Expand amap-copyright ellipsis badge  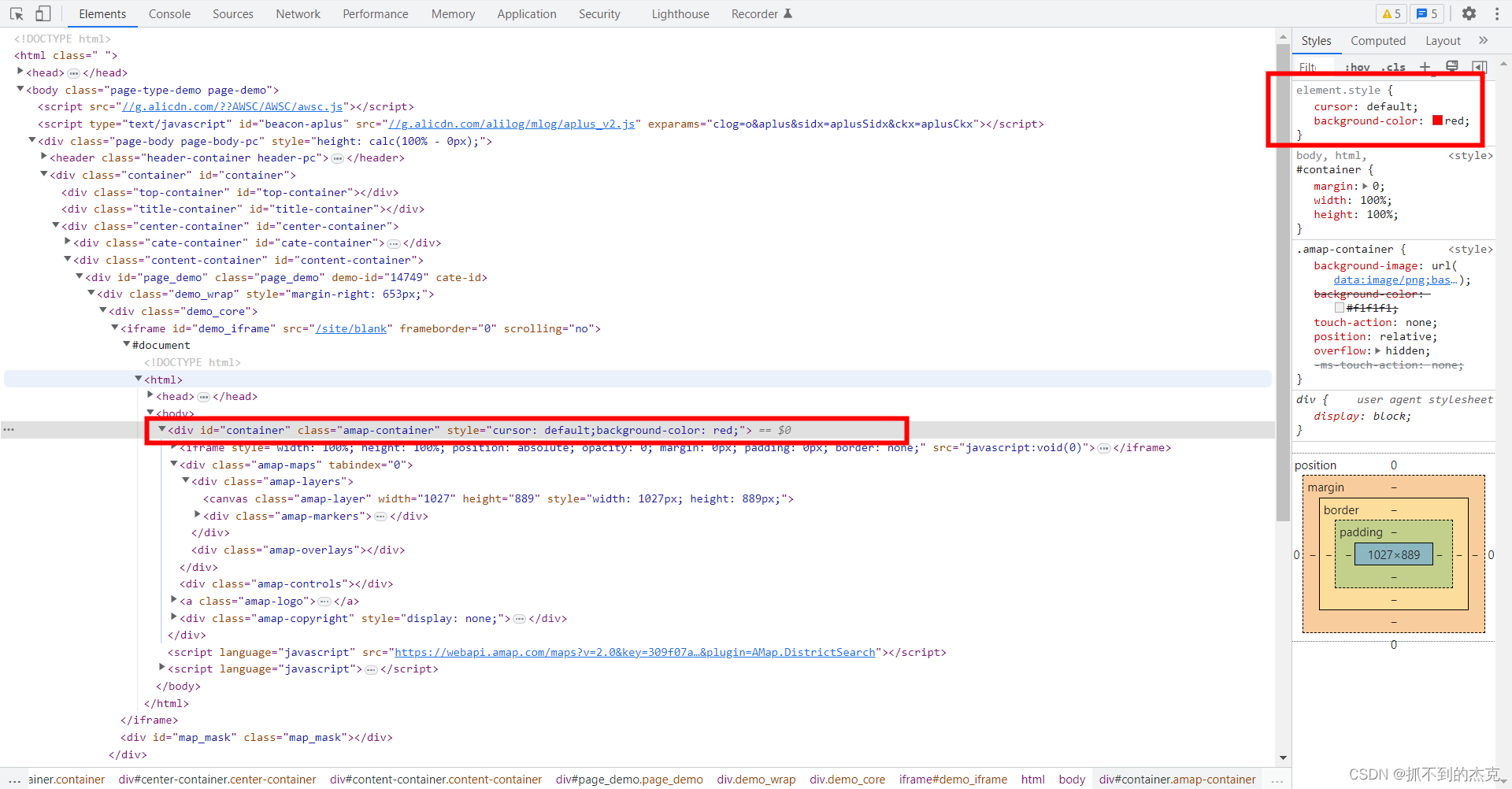point(519,619)
